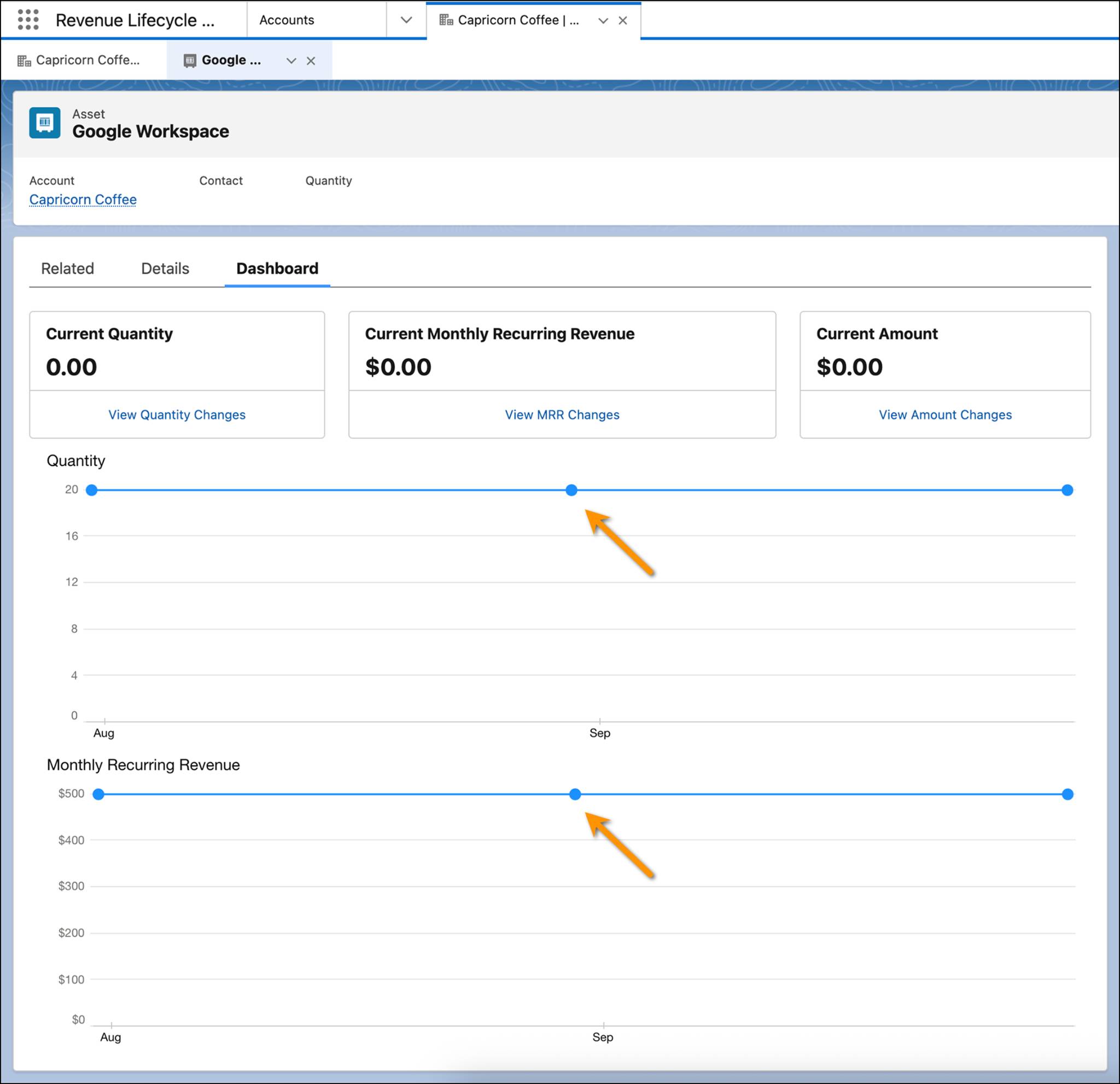
Task: Click the account icon on Capricorn Coffe... subtab
Action: (24, 61)
